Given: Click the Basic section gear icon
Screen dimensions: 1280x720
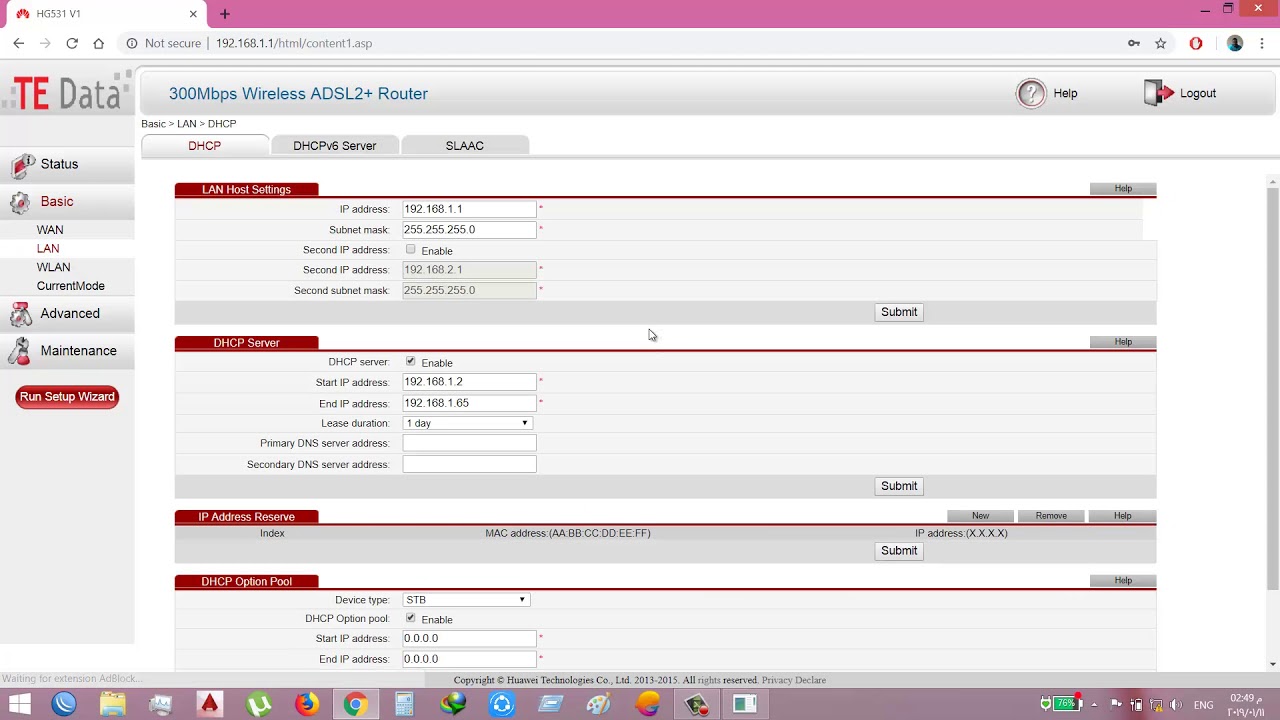Looking at the screenshot, I should coord(20,202).
